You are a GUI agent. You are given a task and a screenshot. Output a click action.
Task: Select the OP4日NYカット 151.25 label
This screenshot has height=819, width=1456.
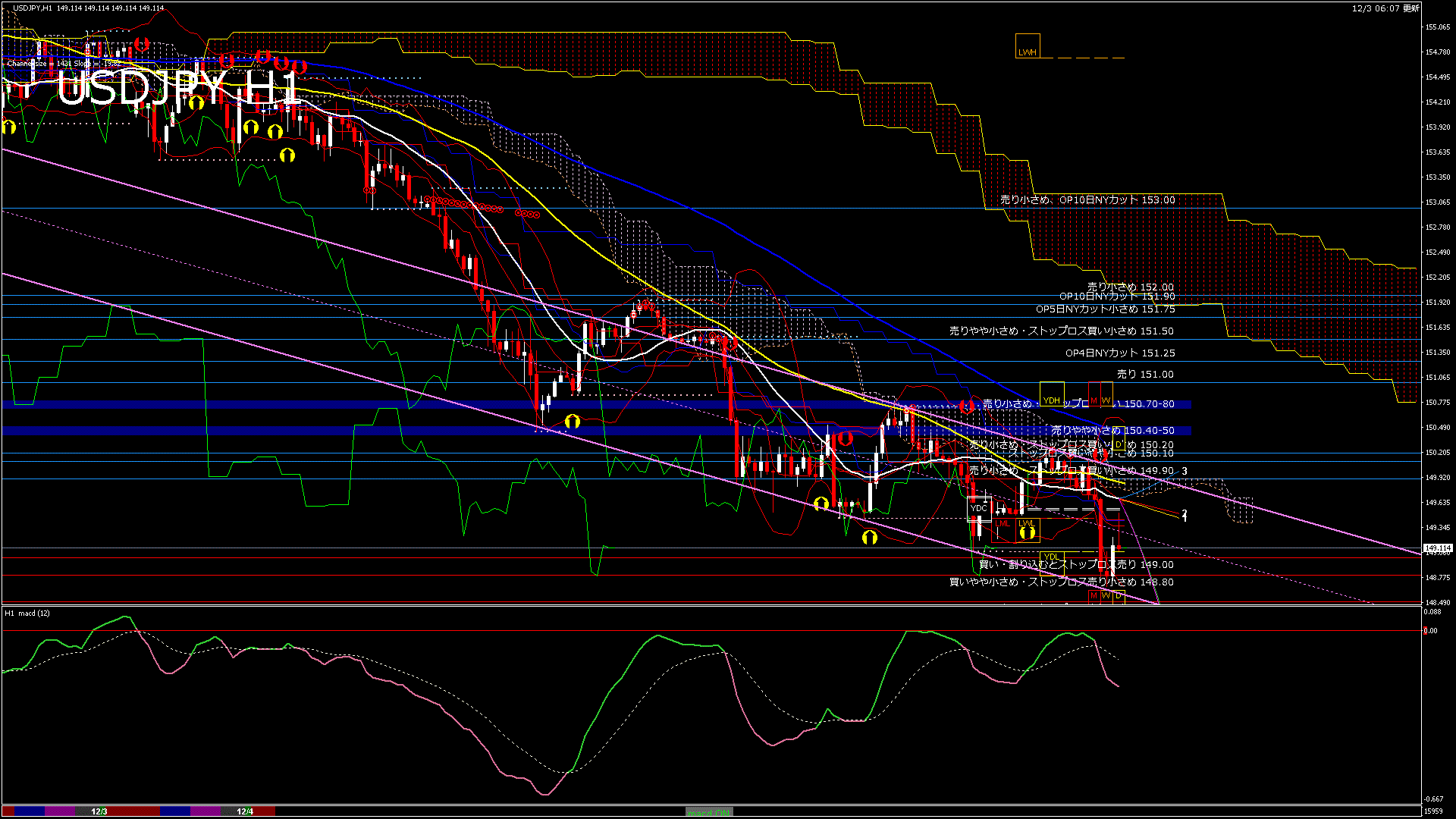click(x=1119, y=353)
